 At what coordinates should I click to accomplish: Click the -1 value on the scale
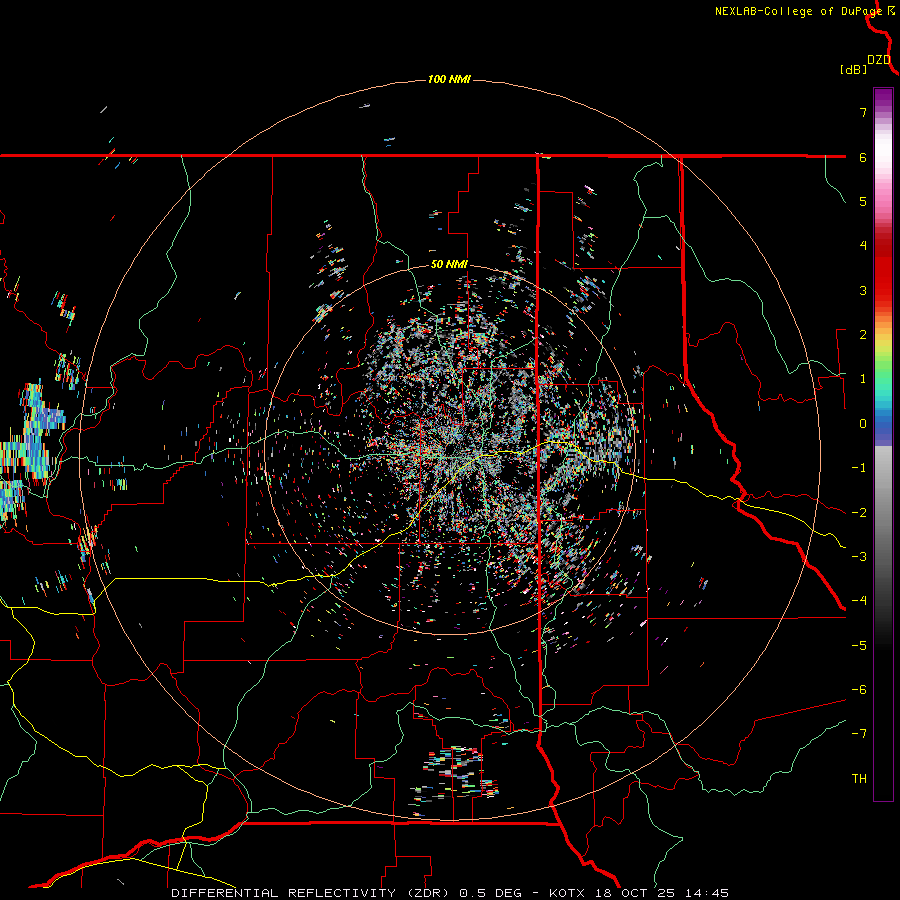point(859,468)
